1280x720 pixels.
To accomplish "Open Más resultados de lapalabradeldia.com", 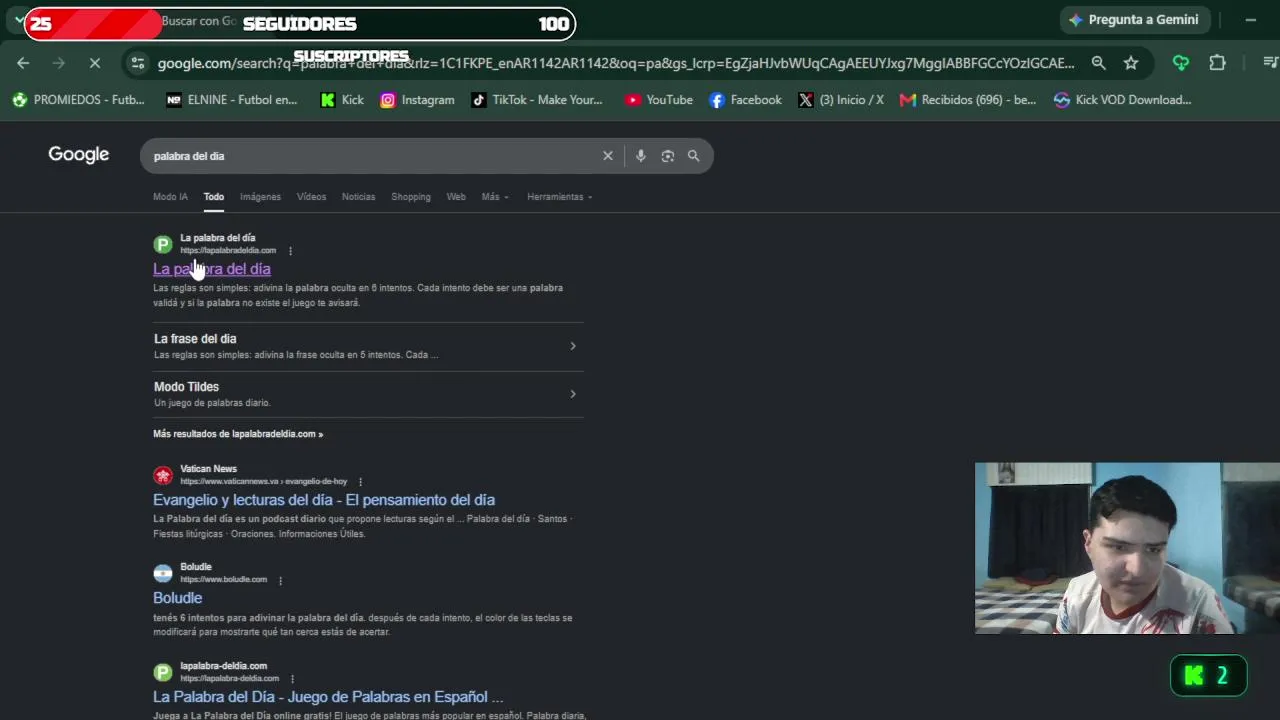I will pyautogui.click(x=238, y=434).
